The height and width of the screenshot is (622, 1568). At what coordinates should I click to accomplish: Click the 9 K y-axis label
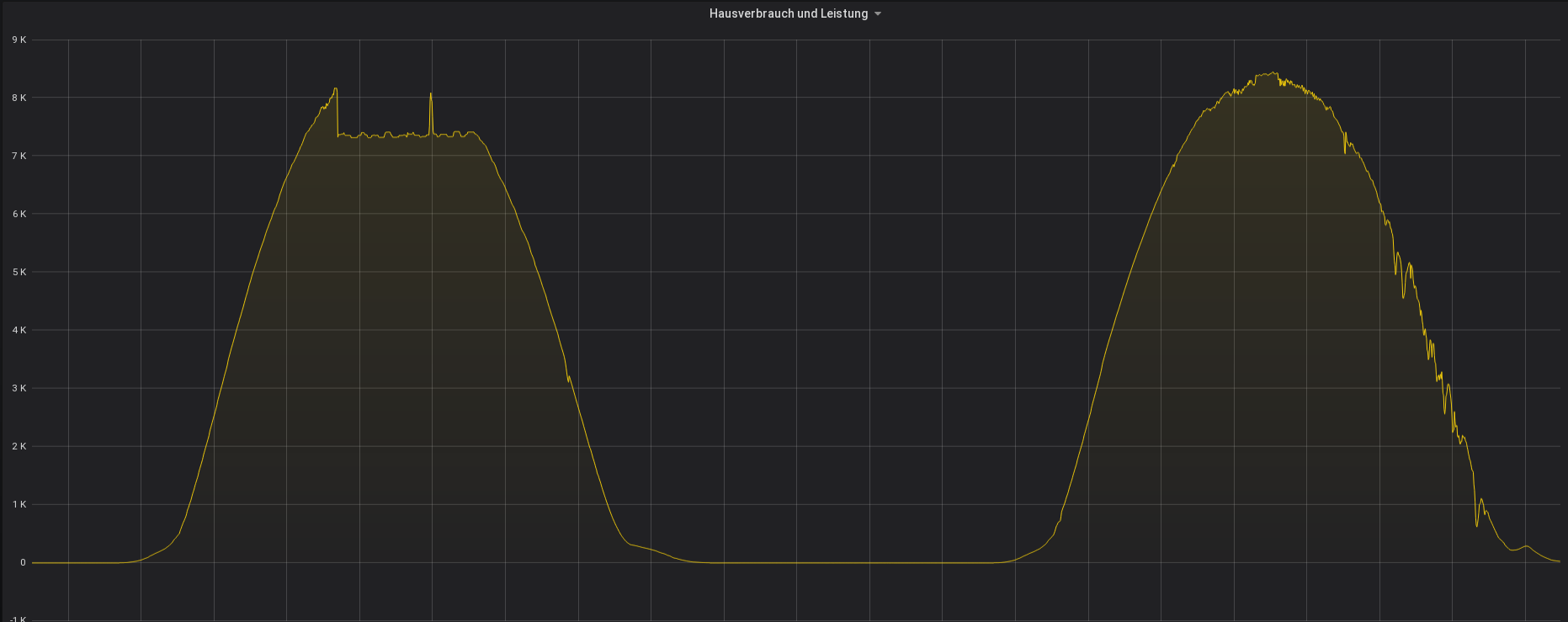click(19, 40)
